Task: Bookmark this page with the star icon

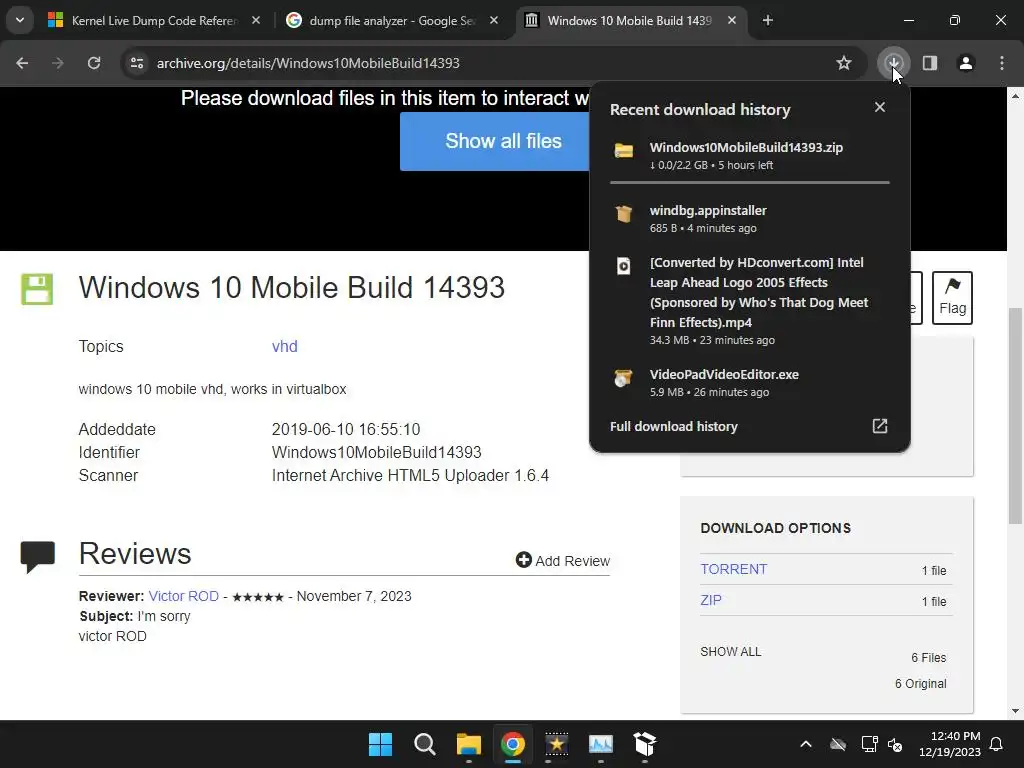Action: [x=844, y=63]
